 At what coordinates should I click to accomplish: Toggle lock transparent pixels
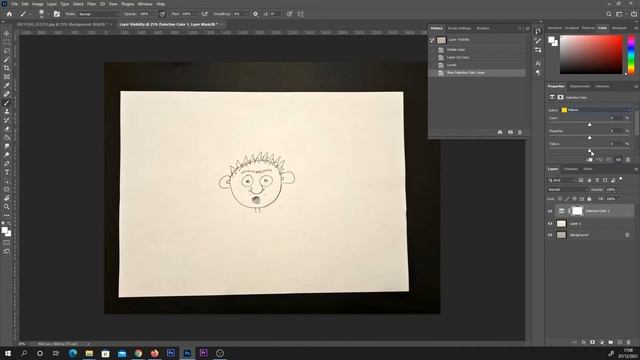point(560,199)
